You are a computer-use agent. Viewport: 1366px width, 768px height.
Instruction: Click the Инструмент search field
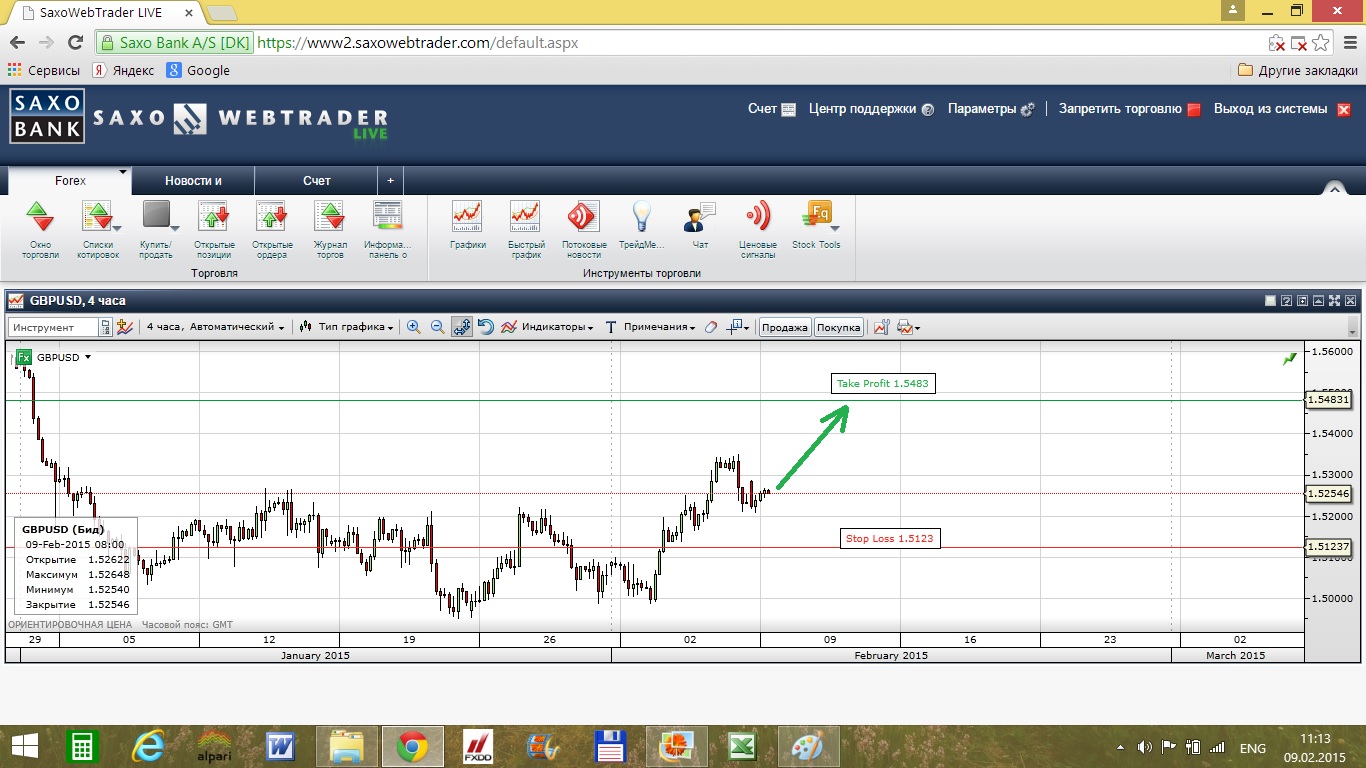point(53,327)
